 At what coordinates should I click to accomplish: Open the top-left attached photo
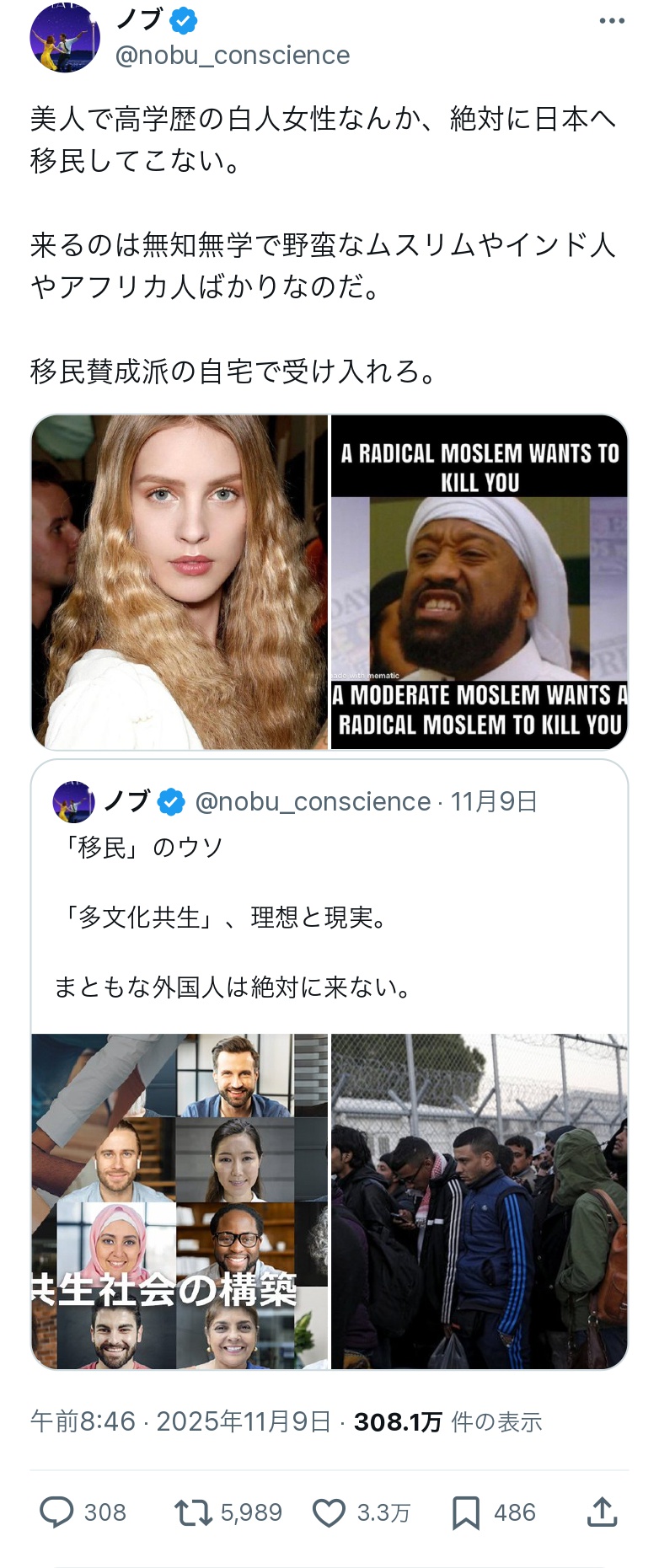pyautogui.click(x=179, y=581)
